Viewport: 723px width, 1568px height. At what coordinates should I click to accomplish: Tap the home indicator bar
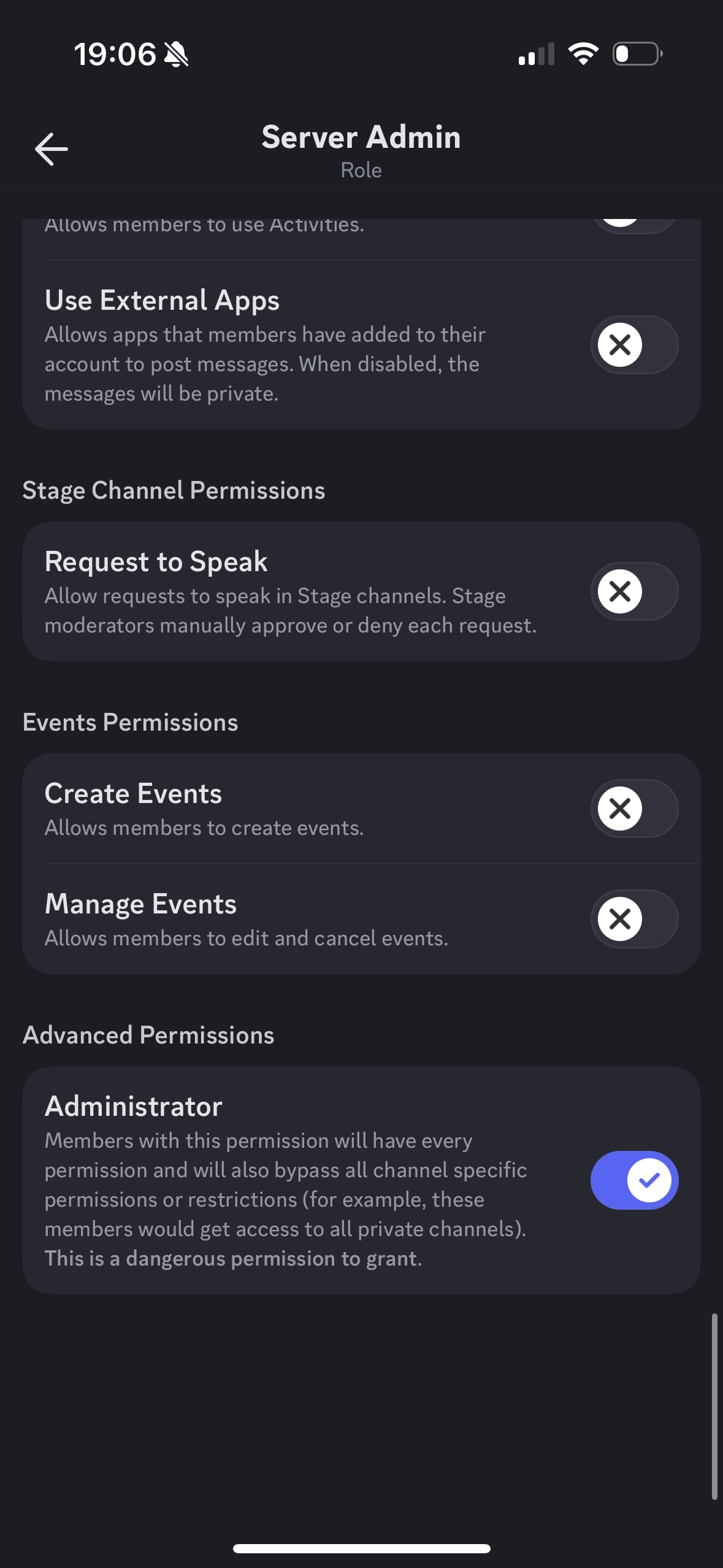coord(361,1548)
